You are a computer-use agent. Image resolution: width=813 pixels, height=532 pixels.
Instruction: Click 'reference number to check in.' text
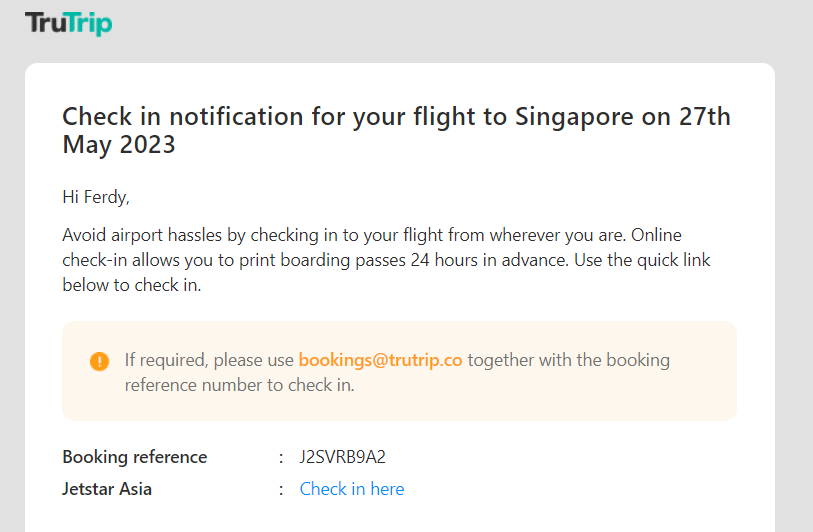pyautogui.click(x=240, y=385)
